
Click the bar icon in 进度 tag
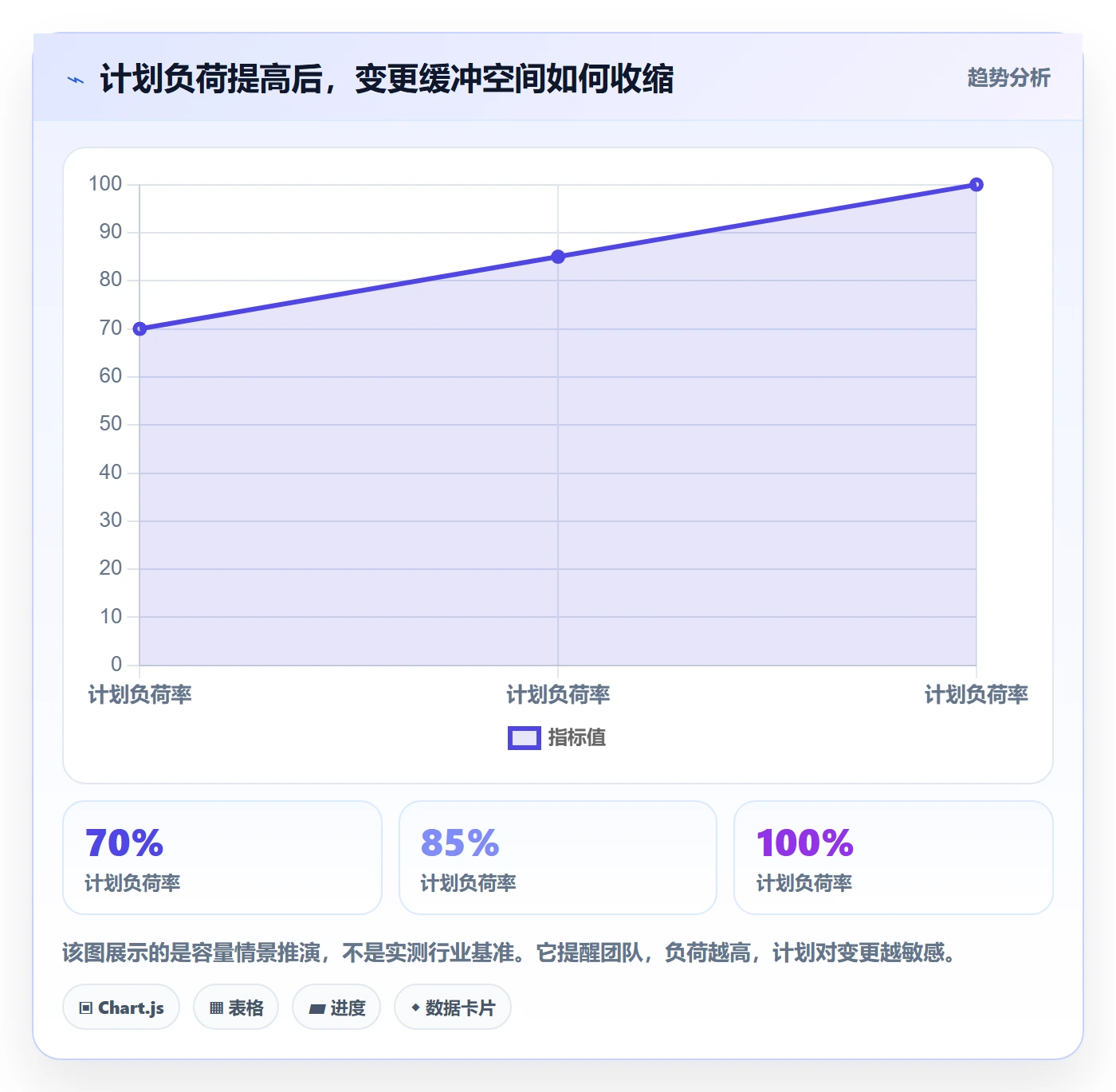pos(317,1009)
